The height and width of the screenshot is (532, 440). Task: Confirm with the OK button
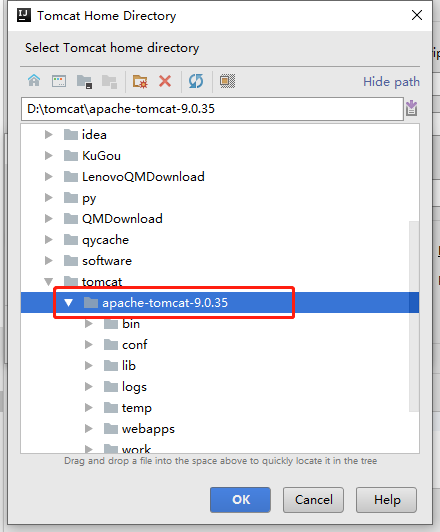[240, 500]
